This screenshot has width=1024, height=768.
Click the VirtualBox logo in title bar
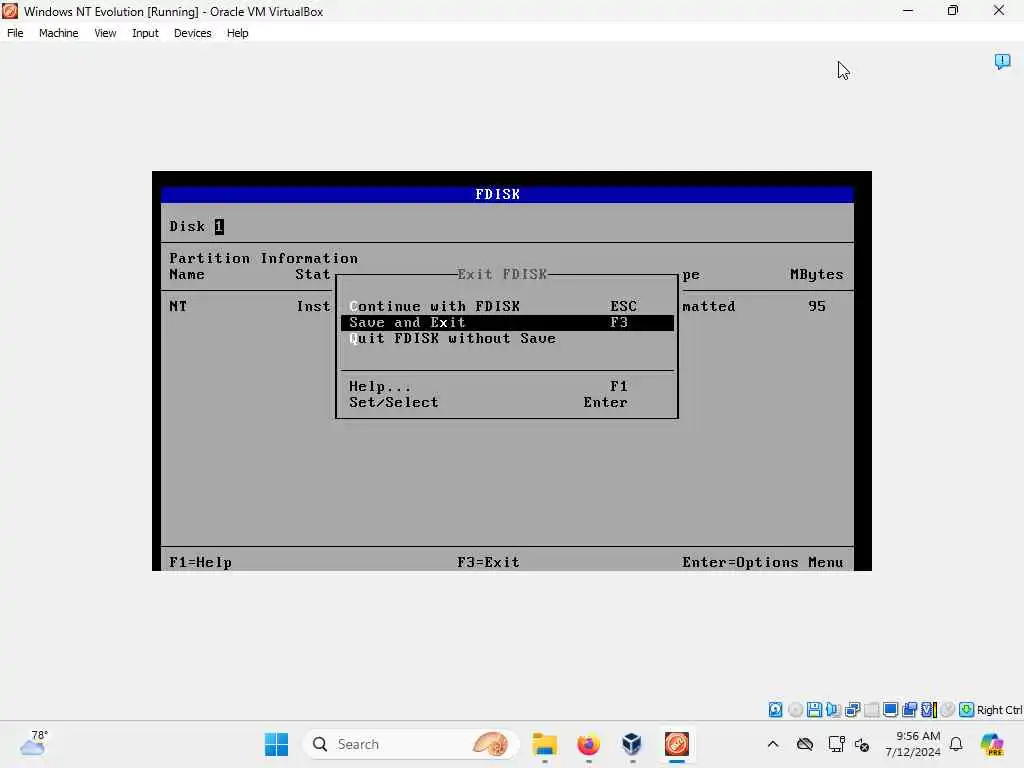(10, 11)
